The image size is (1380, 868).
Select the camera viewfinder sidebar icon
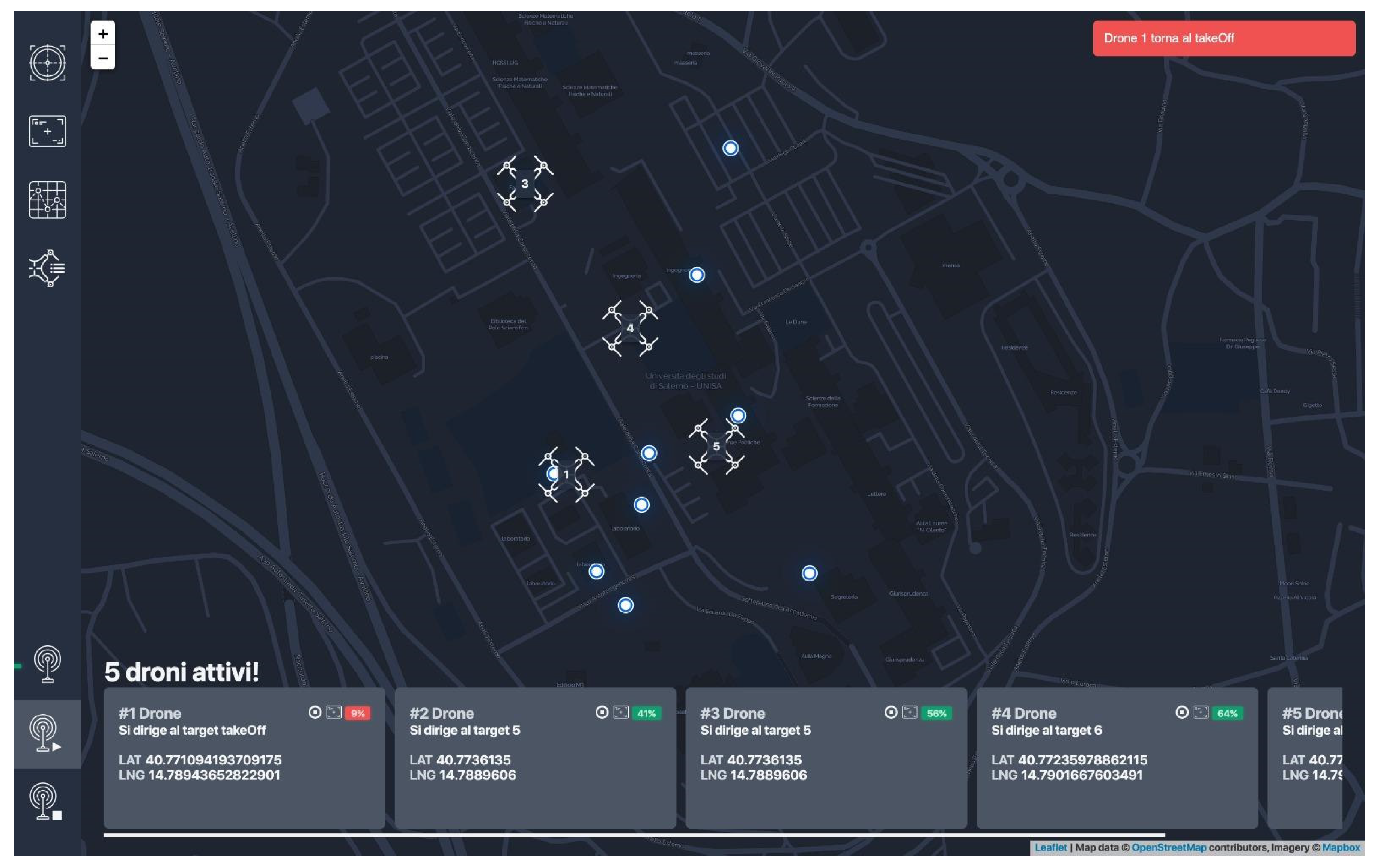(x=47, y=131)
